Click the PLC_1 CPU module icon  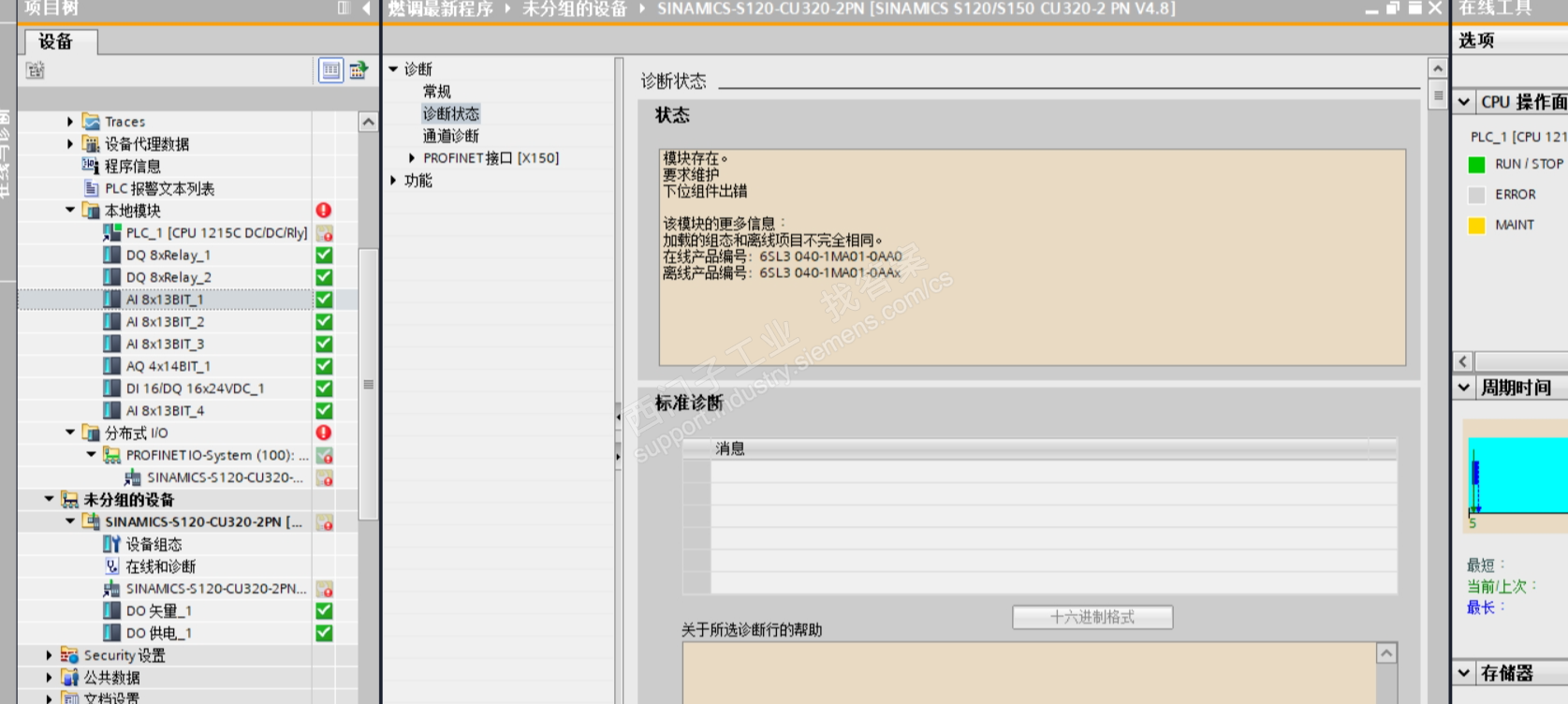pyautogui.click(x=112, y=232)
